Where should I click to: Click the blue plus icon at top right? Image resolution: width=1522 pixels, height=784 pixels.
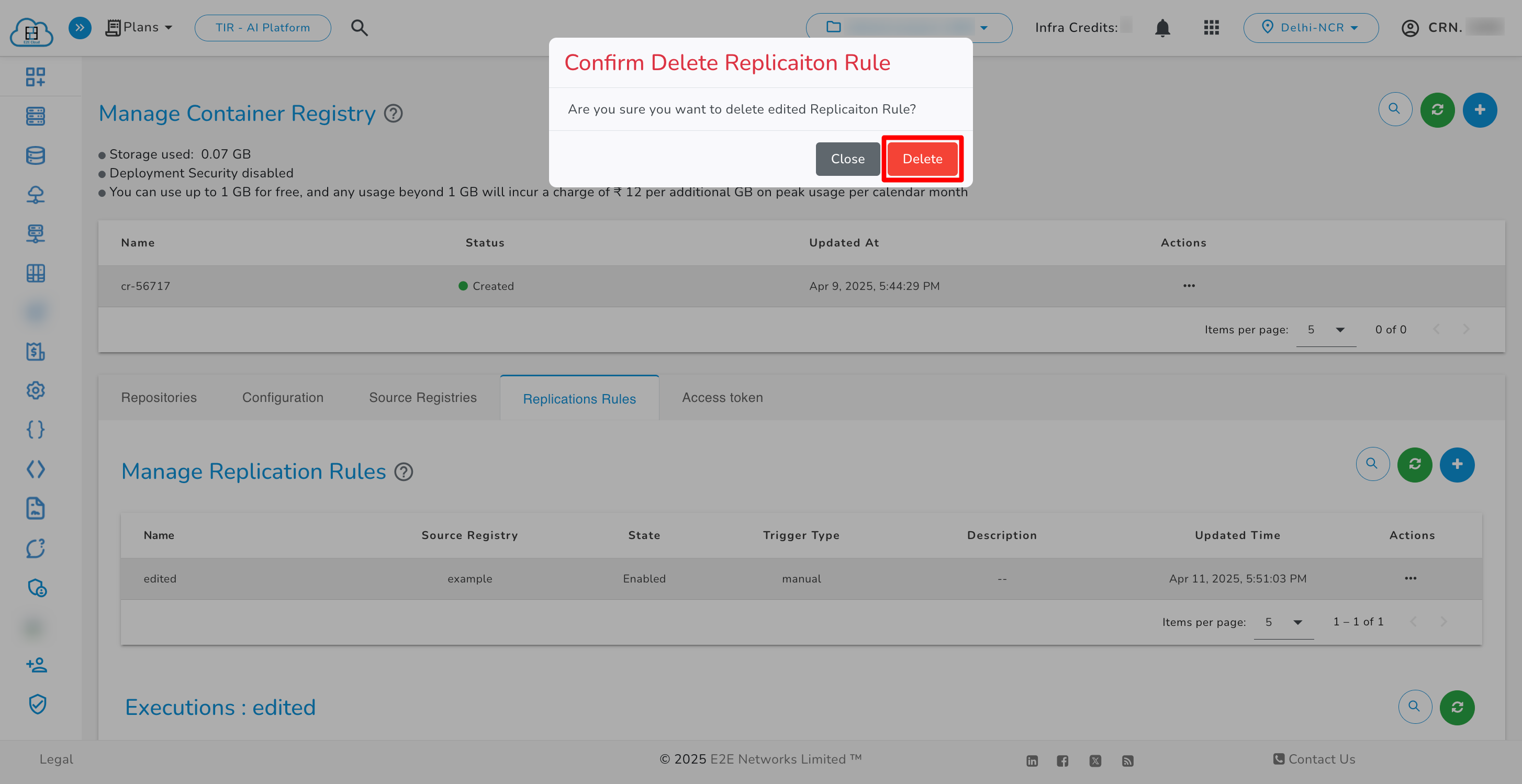pyautogui.click(x=1481, y=109)
